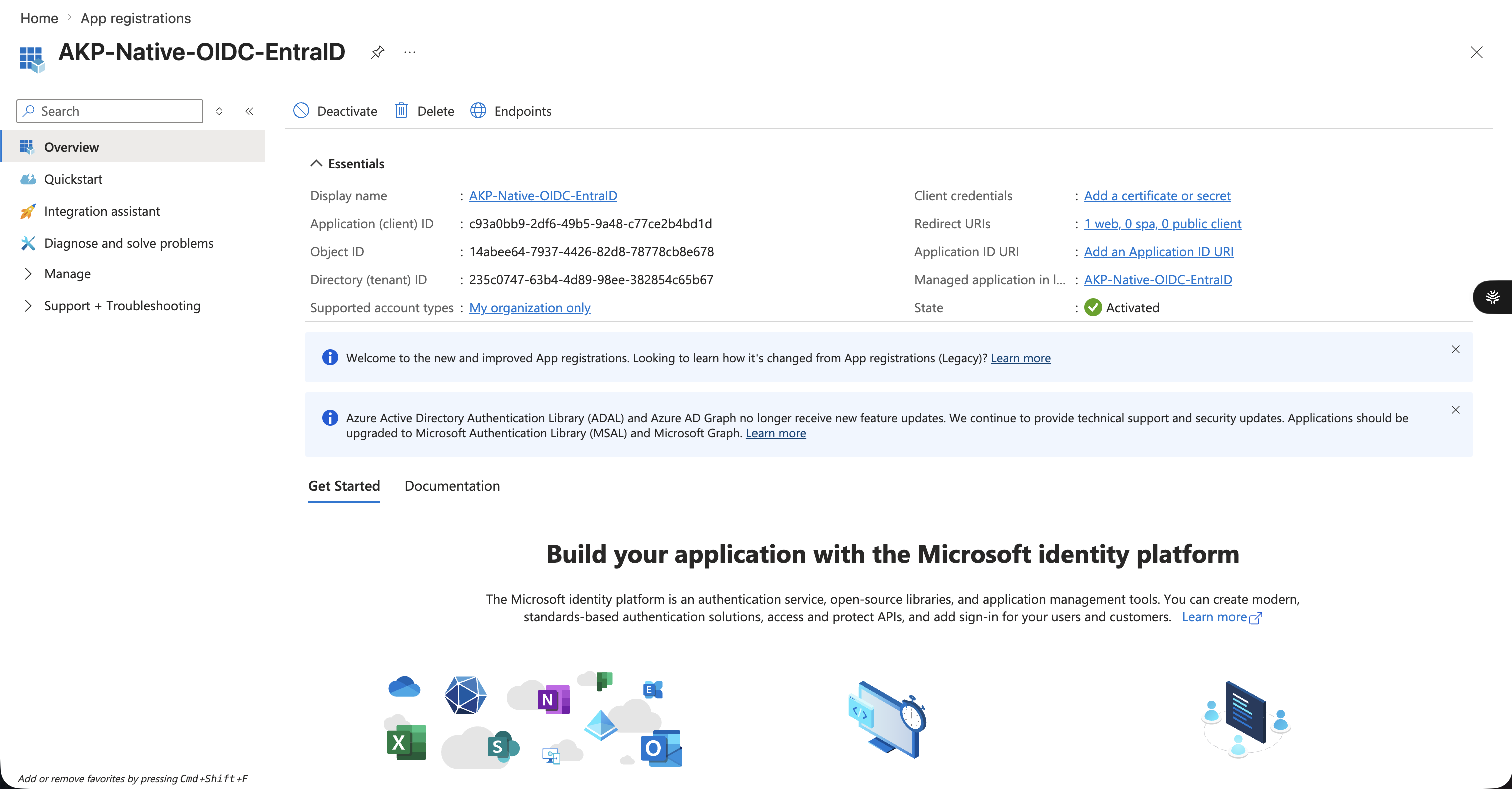This screenshot has height=789, width=1512.
Task: Click the users and server illustration
Action: (1245, 720)
